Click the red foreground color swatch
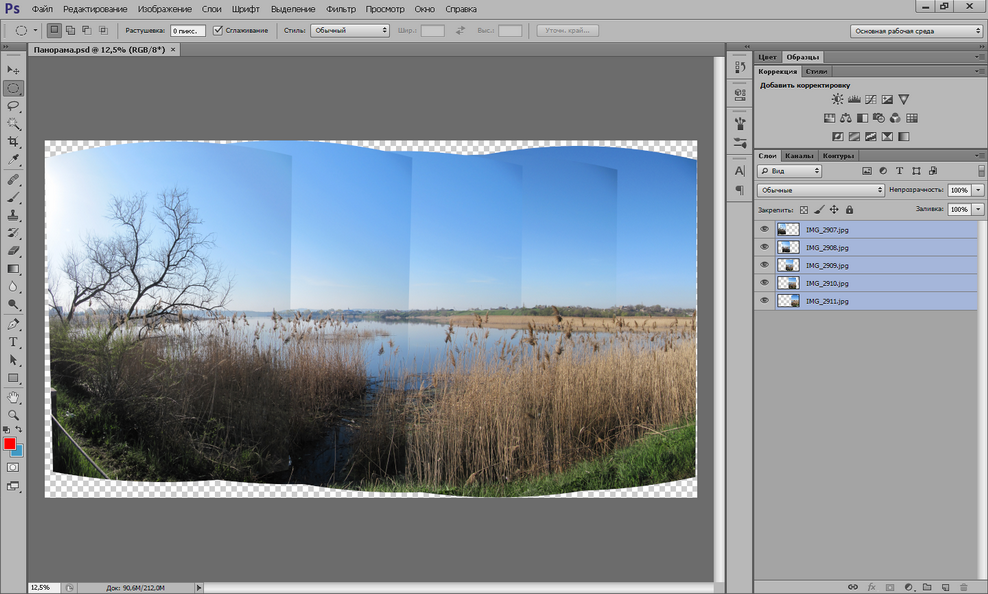The height and width of the screenshot is (594, 988). [9, 443]
